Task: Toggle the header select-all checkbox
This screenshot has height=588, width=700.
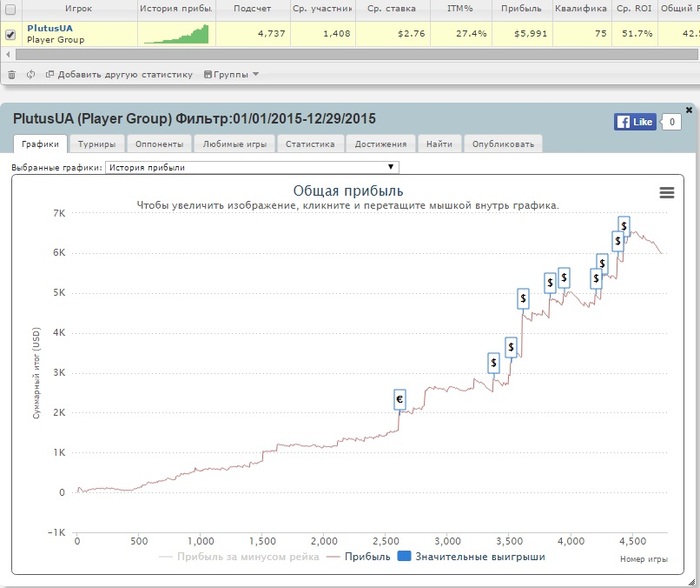Action: coord(11,9)
